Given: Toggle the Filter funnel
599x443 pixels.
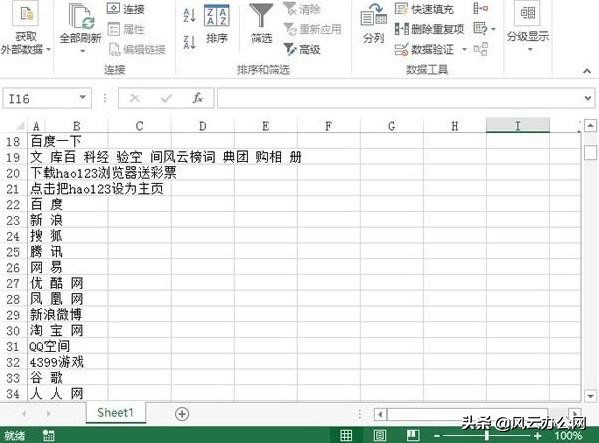Looking at the screenshot, I should [261, 24].
